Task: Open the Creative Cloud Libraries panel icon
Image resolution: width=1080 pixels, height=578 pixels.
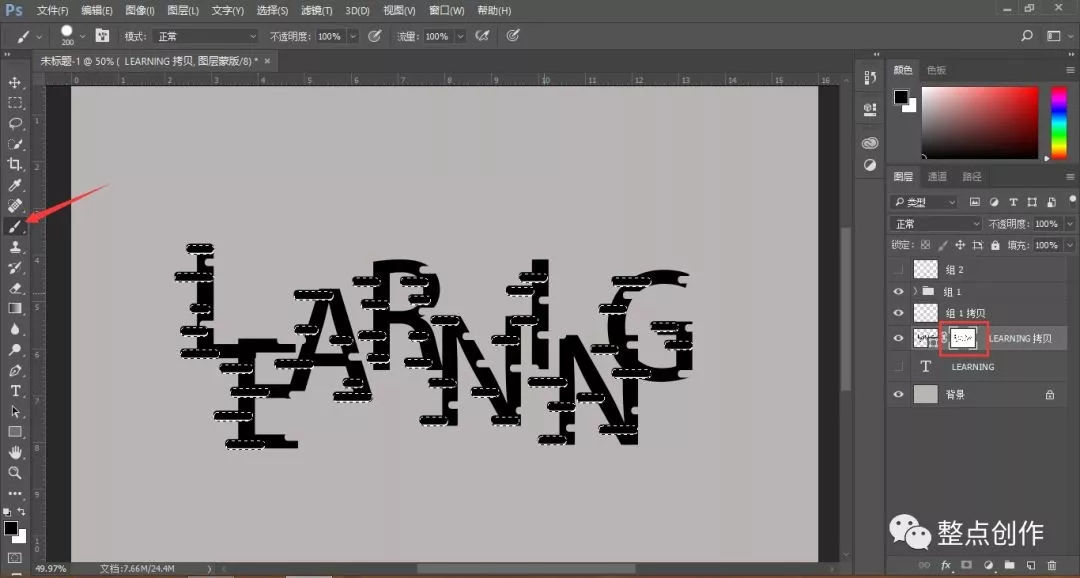Action: (x=870, y=143)
